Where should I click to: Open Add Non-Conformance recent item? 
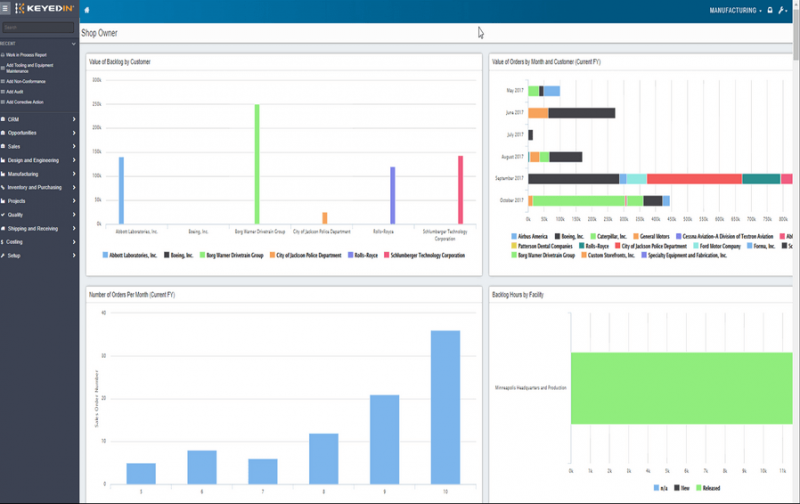pyautogui.click(x=26, y=81)
